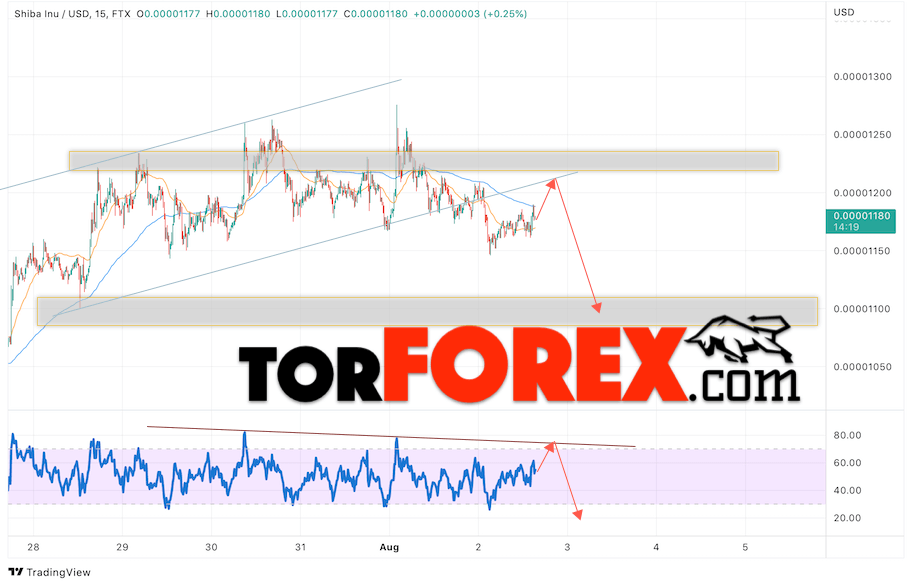Click the High value H0.00001180 in header
The height and width of the screenshot is (586, 912).
point(238,13)
